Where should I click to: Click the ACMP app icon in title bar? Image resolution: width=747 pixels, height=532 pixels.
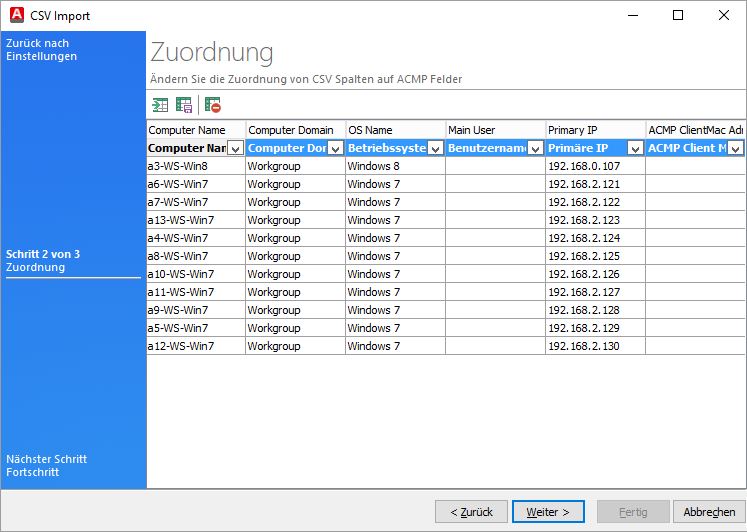(x=13, y=15)
